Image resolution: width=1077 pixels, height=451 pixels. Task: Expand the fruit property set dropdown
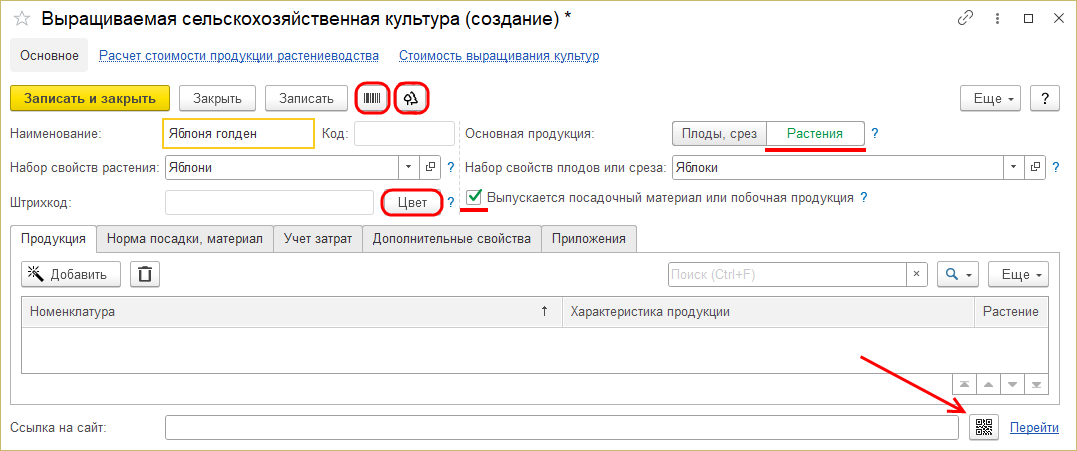point(1015,168)
